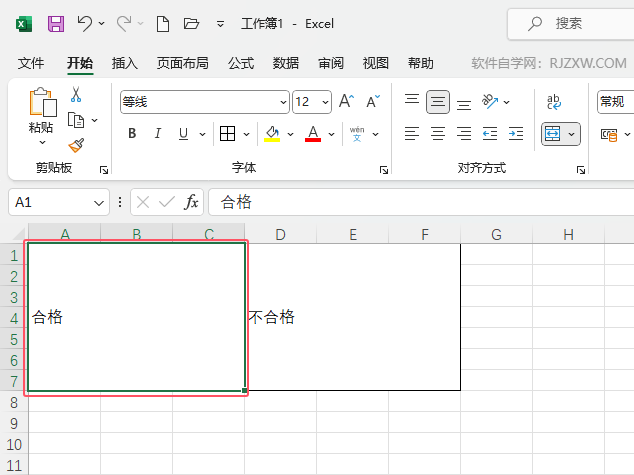Open the Paste clipboard icon
Screen dimensions: 634x475
click(x=42, y=101)
